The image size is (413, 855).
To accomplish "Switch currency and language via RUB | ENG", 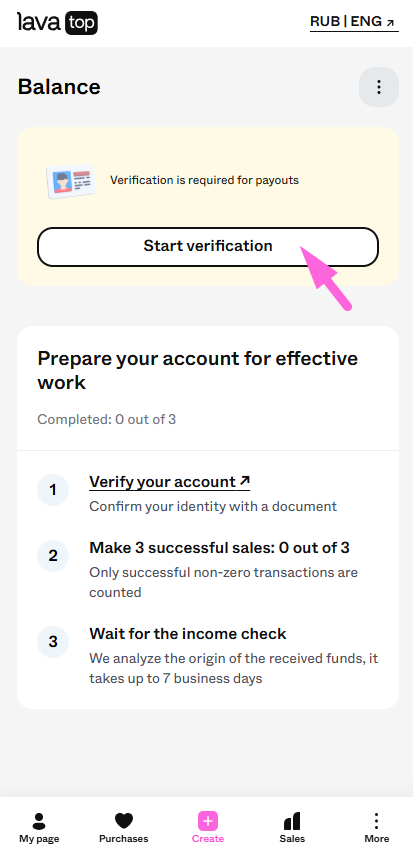I will [354, 22].
